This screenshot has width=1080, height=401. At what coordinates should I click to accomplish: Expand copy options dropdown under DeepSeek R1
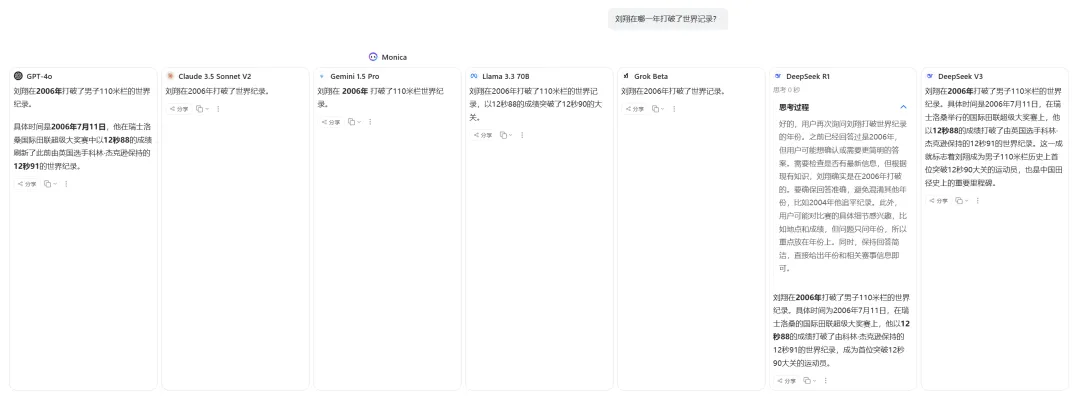pos(815,380)
